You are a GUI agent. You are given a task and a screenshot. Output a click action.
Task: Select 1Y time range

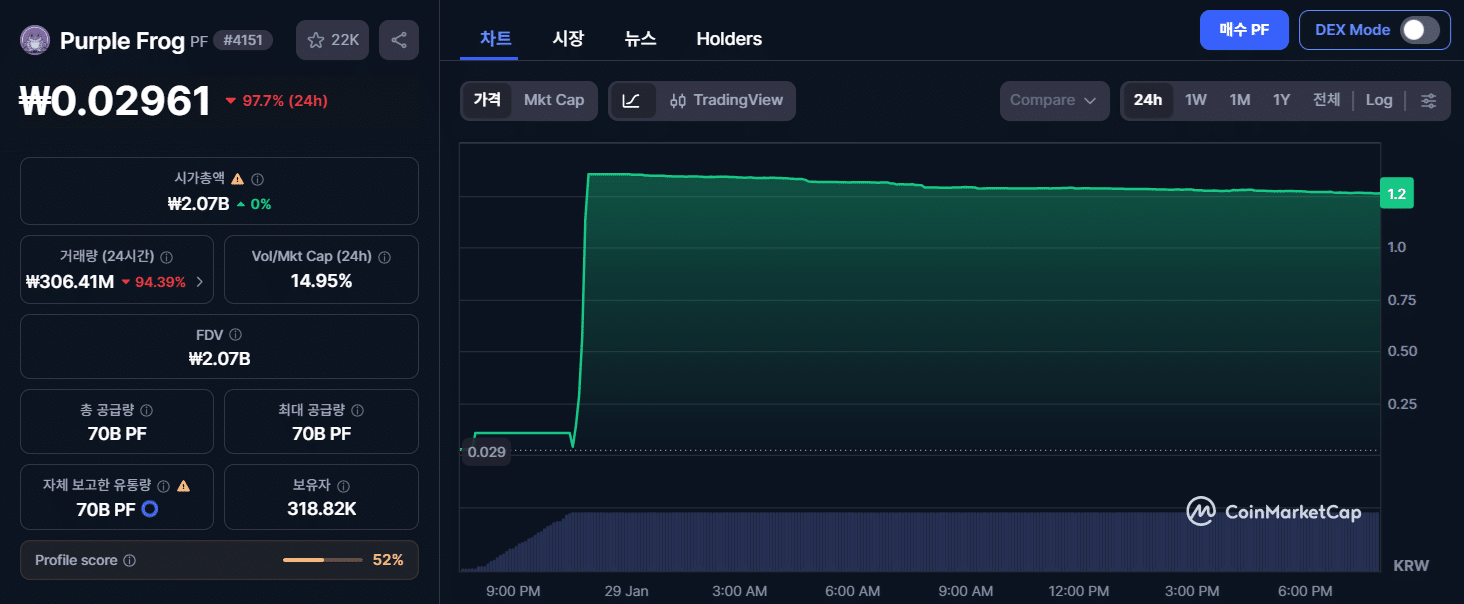1282,100
